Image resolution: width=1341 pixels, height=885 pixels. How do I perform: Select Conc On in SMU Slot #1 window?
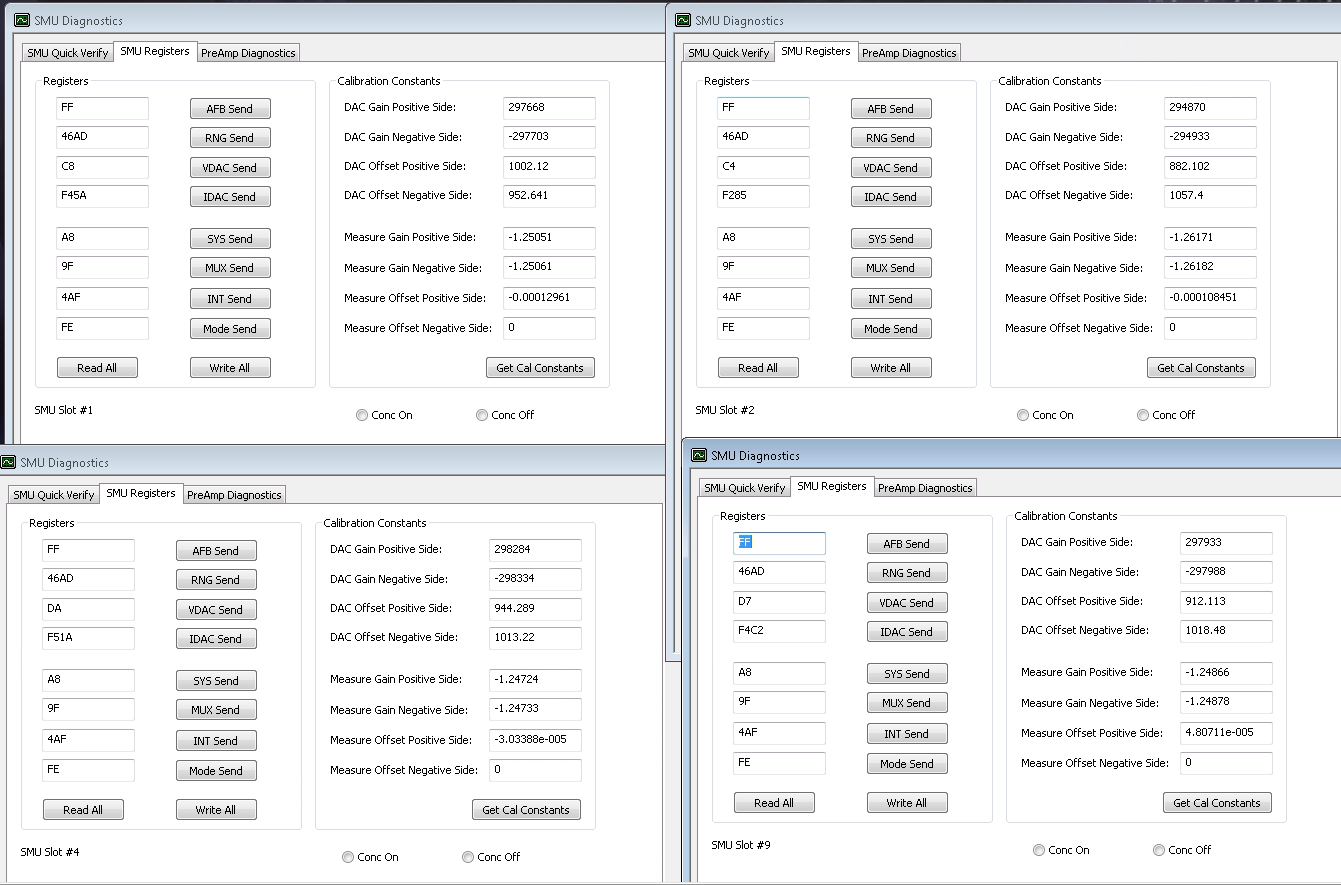point(384,415)
